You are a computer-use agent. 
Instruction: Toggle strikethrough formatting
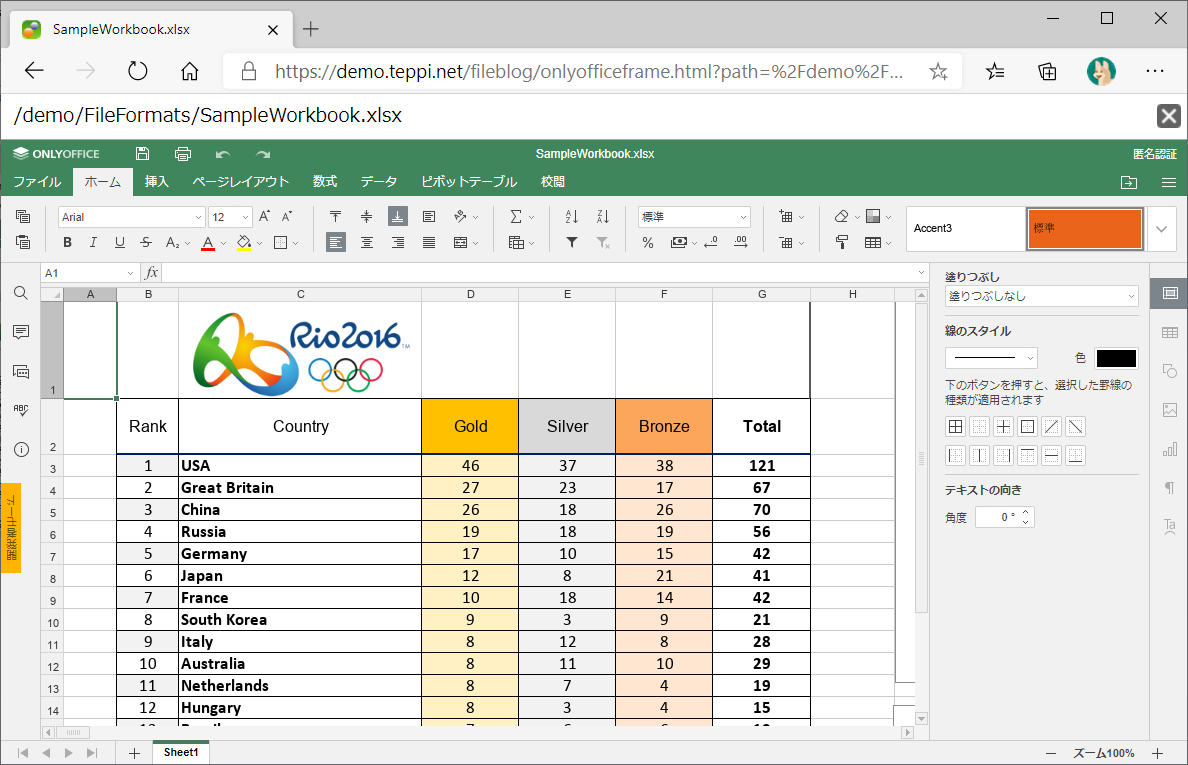[146, 242]
